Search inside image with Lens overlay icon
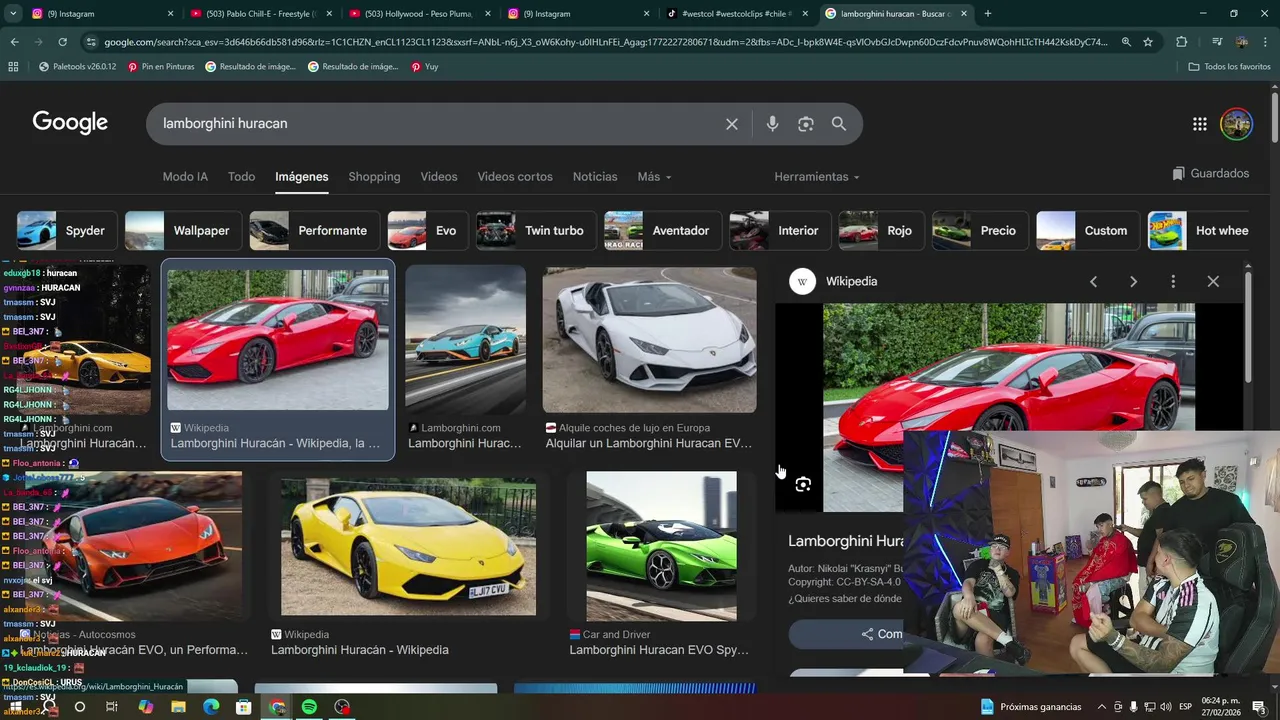This screenshot has height=720, width=1280. coord(803,485)
